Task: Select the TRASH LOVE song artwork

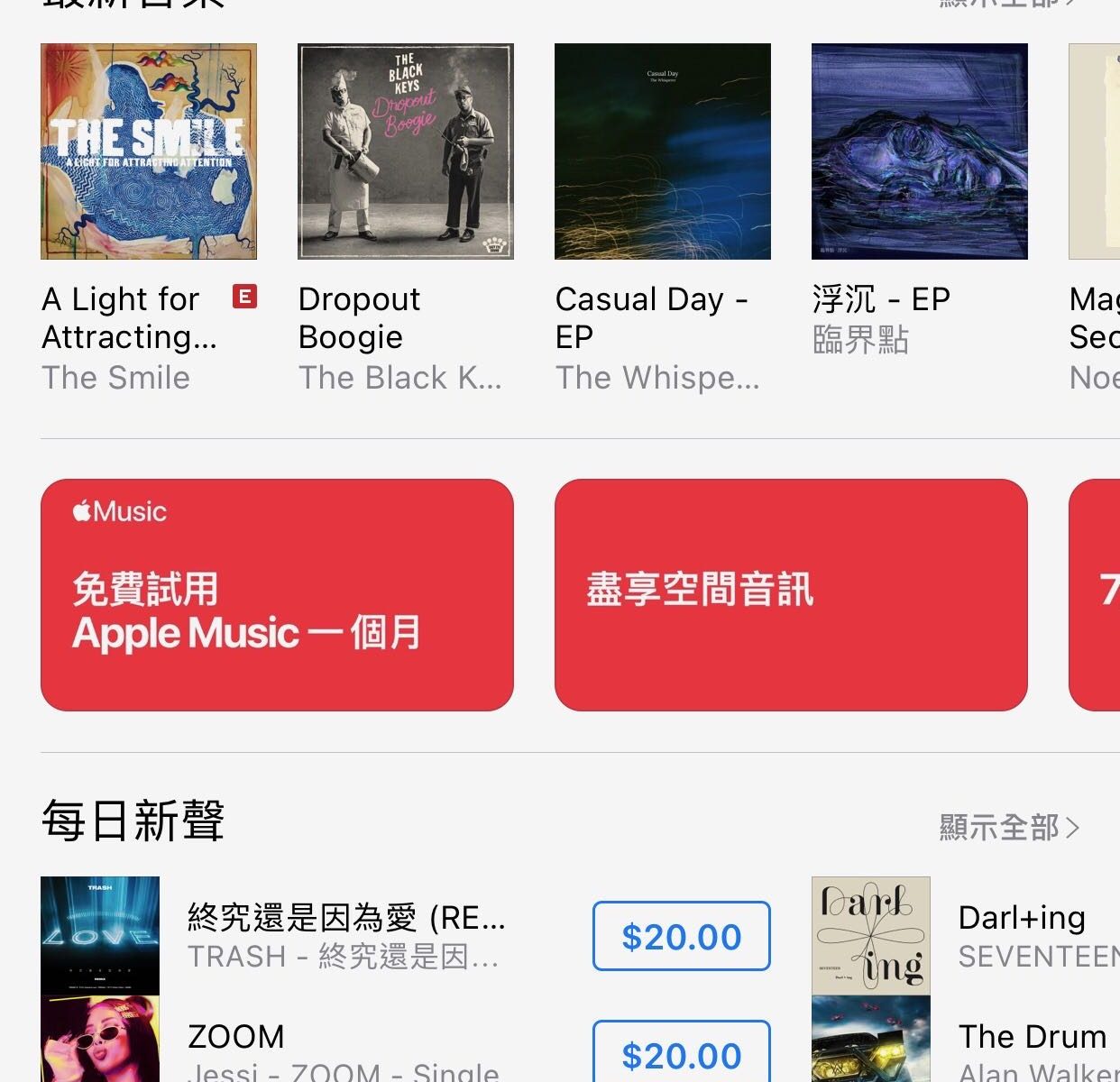Action: pos(100,935)
